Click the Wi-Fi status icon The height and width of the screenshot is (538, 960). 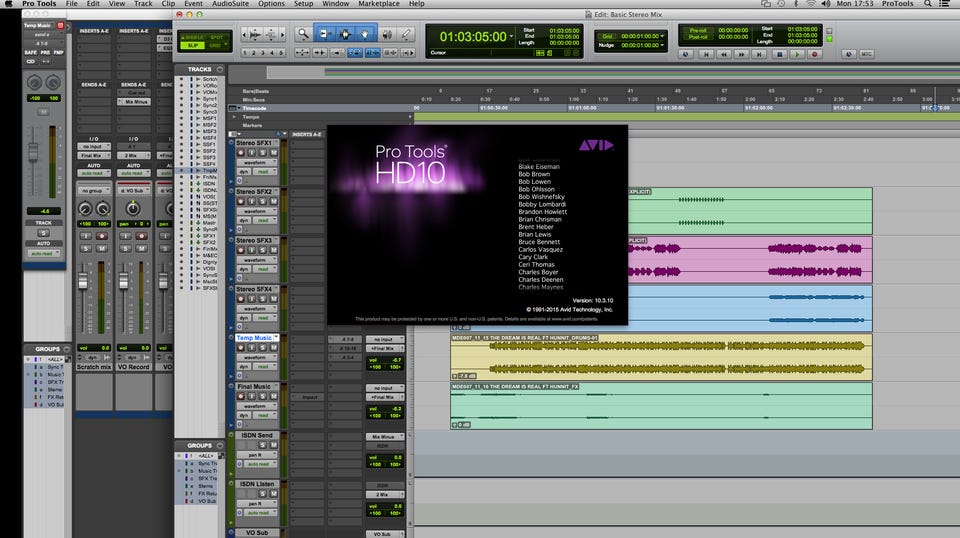coord(811,4)
